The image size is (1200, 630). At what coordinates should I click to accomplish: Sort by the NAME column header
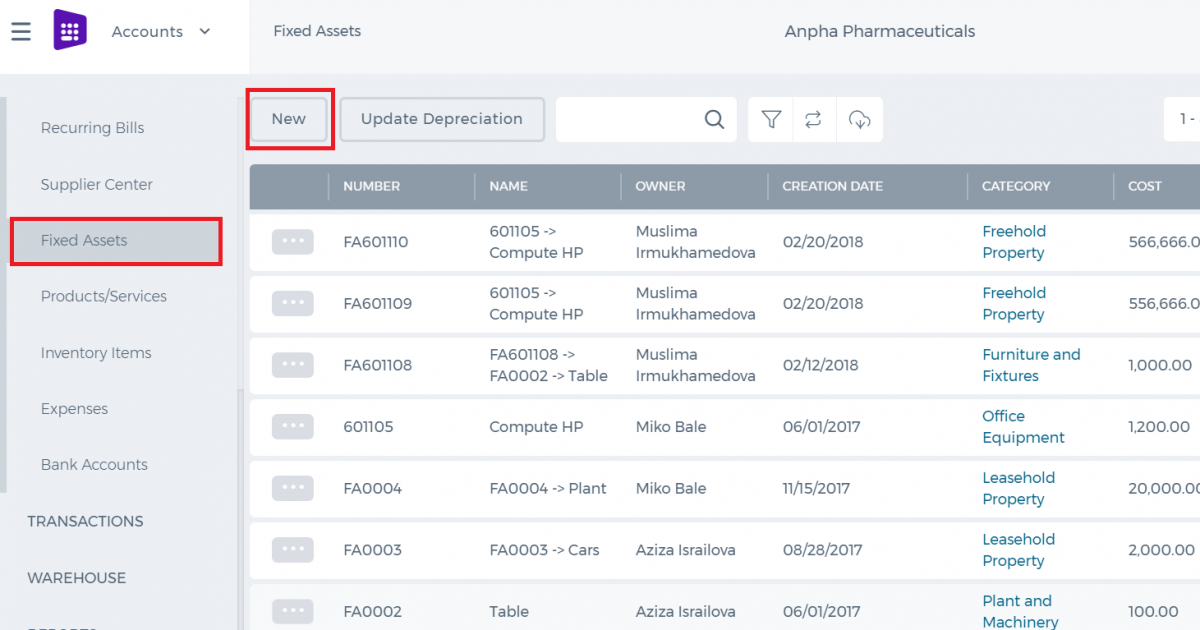508,186
